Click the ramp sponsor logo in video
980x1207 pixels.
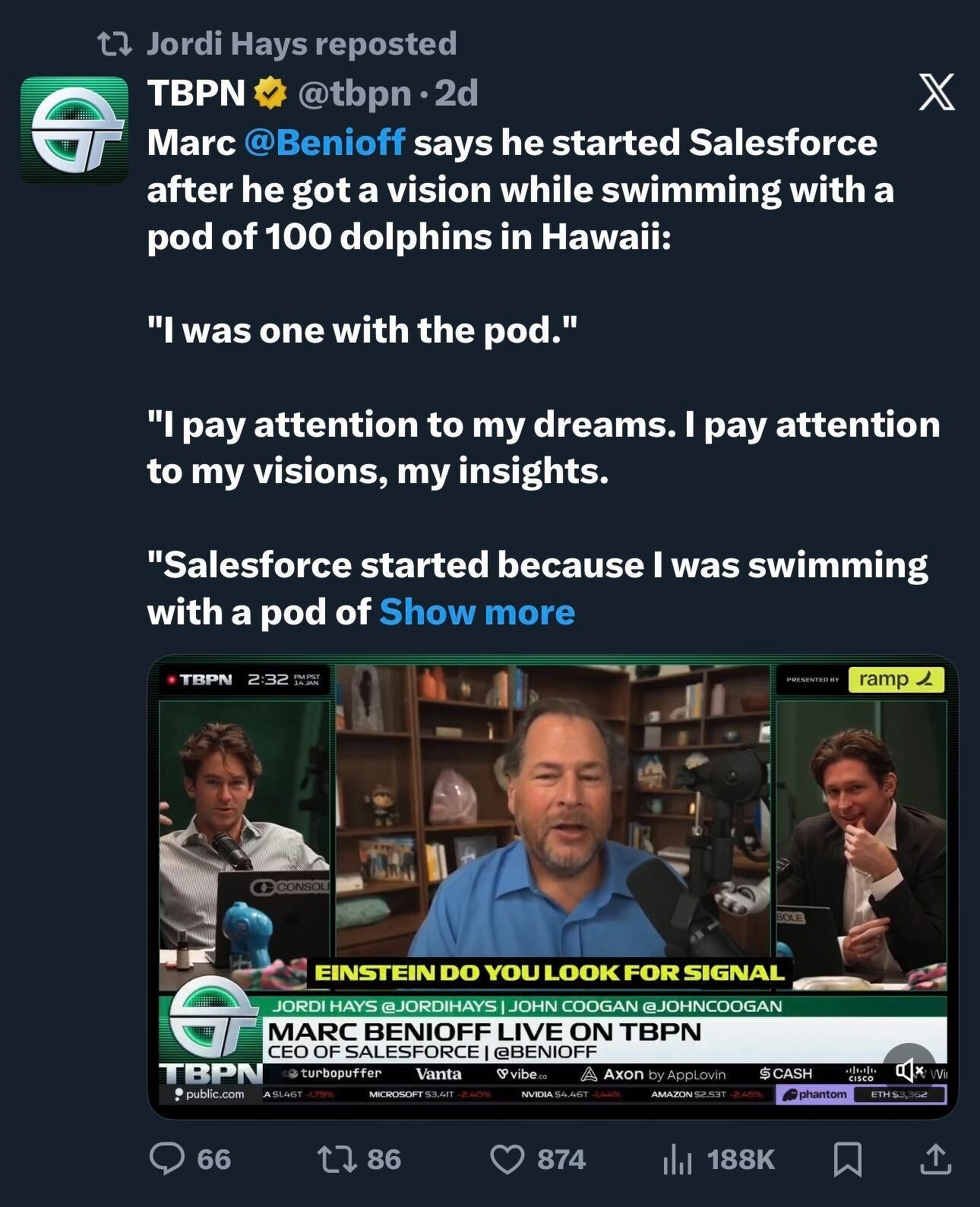(895, 679)
